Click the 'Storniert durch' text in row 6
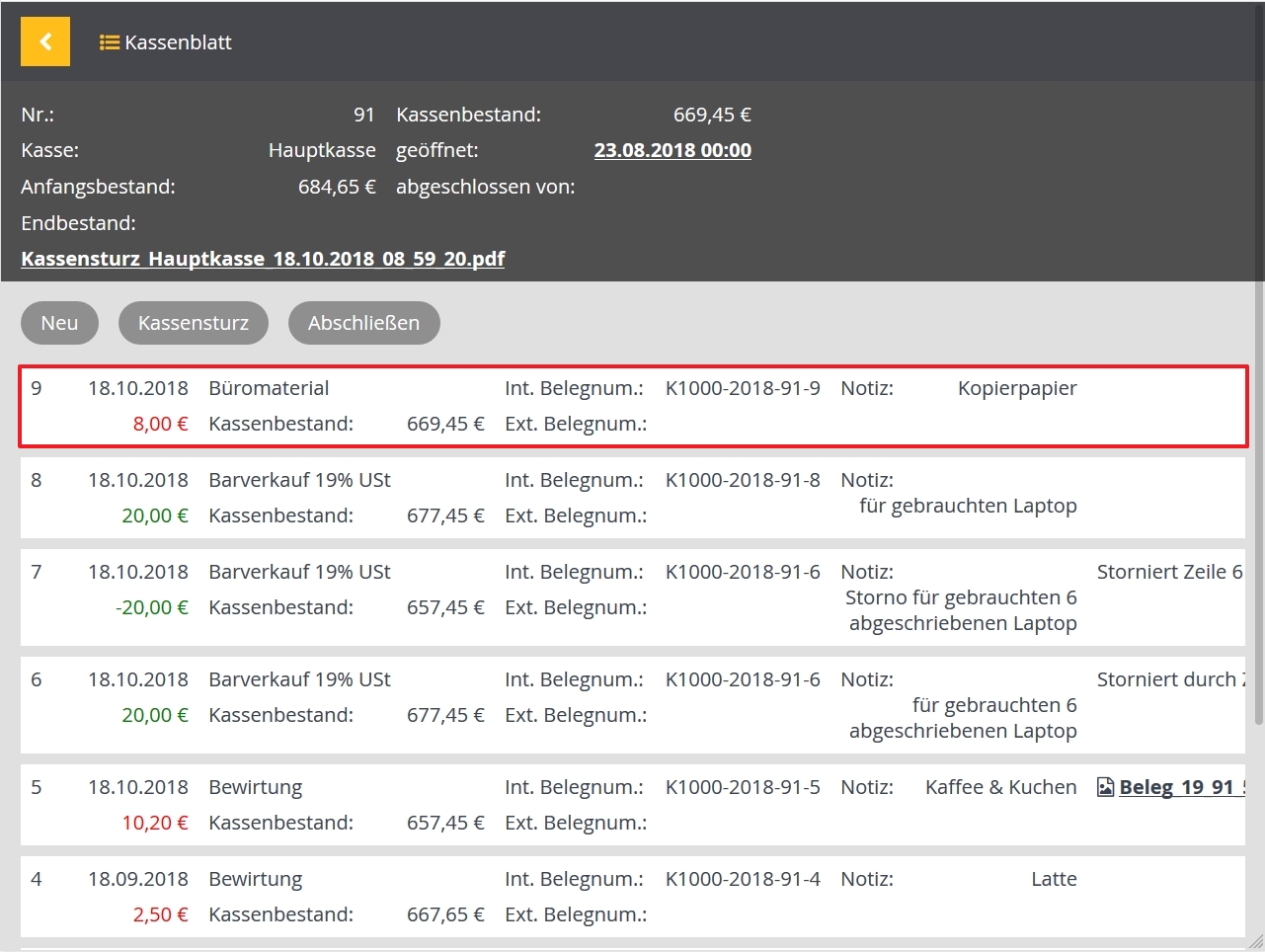Viewport: 1265px width, 952px height. pyautogui.click(x=1170, y=679)
